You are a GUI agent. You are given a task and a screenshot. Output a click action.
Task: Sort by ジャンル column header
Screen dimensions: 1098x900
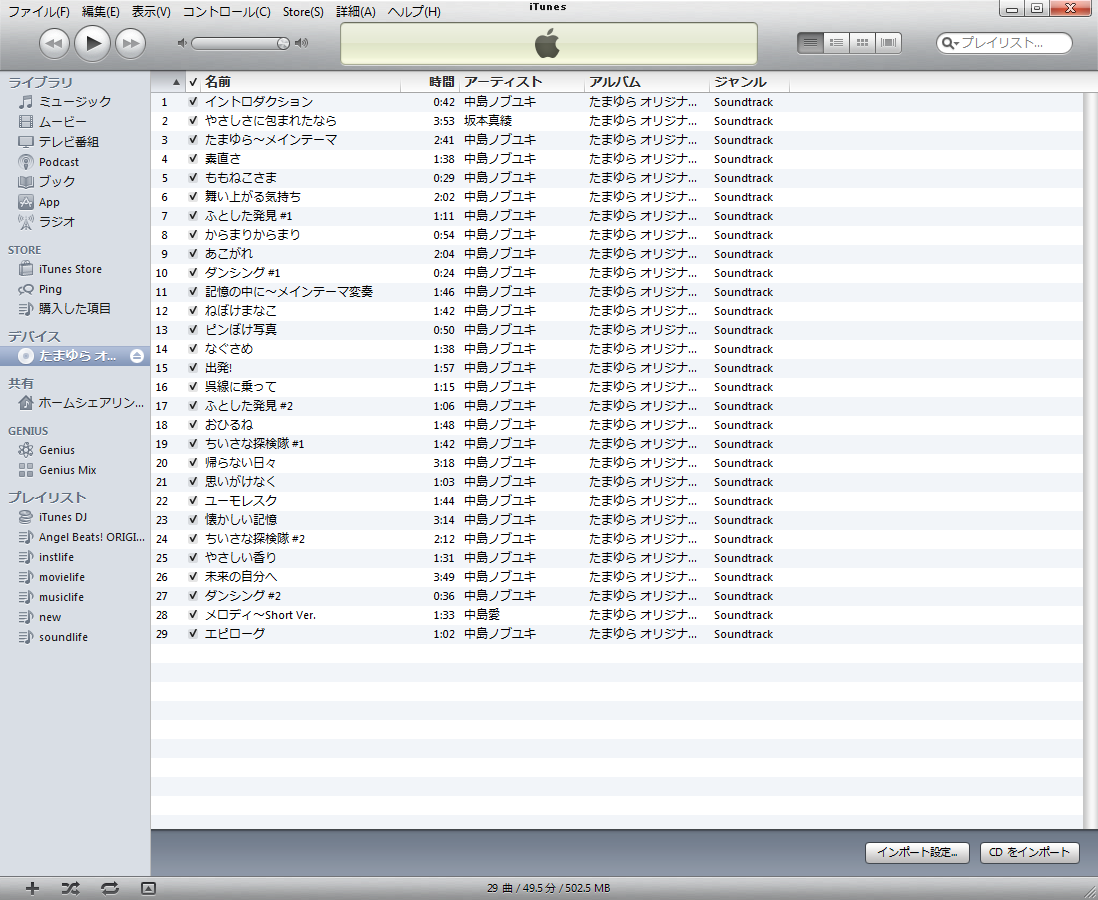(x=749, y=82)
